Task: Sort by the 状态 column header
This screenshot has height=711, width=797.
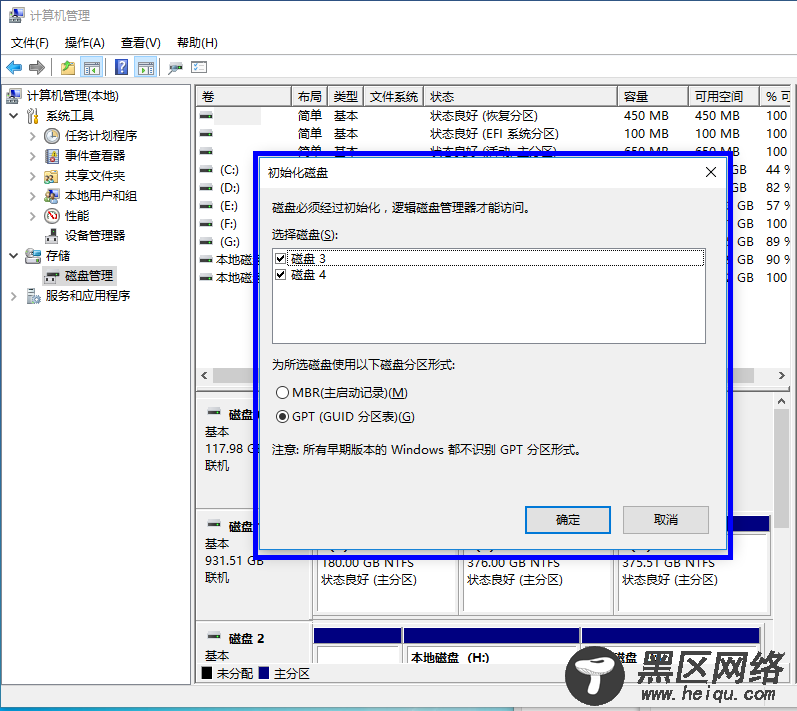Action: [520, 97]
